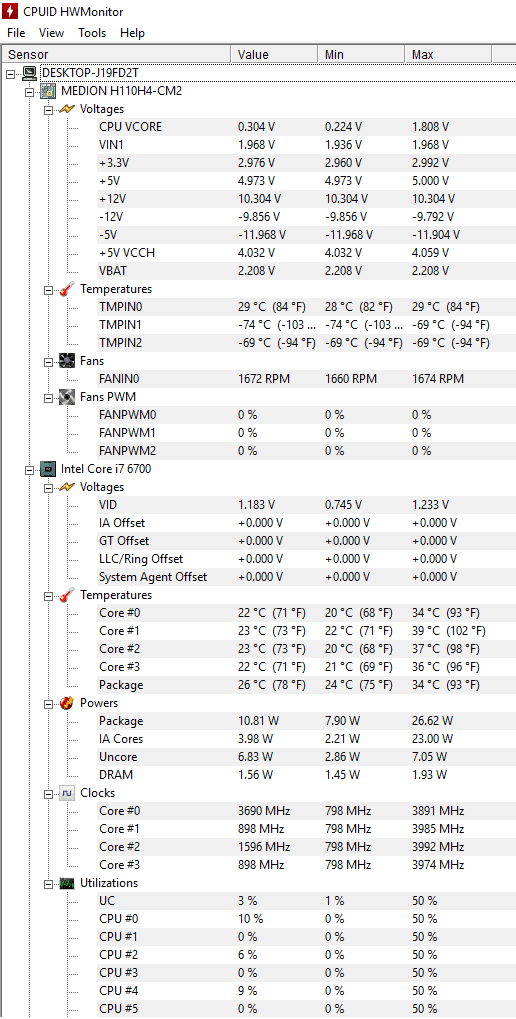Screen dimensions: 516x1019
Task: Collapse the Intel Core i7 6700 node
Action: coord(29,469)
